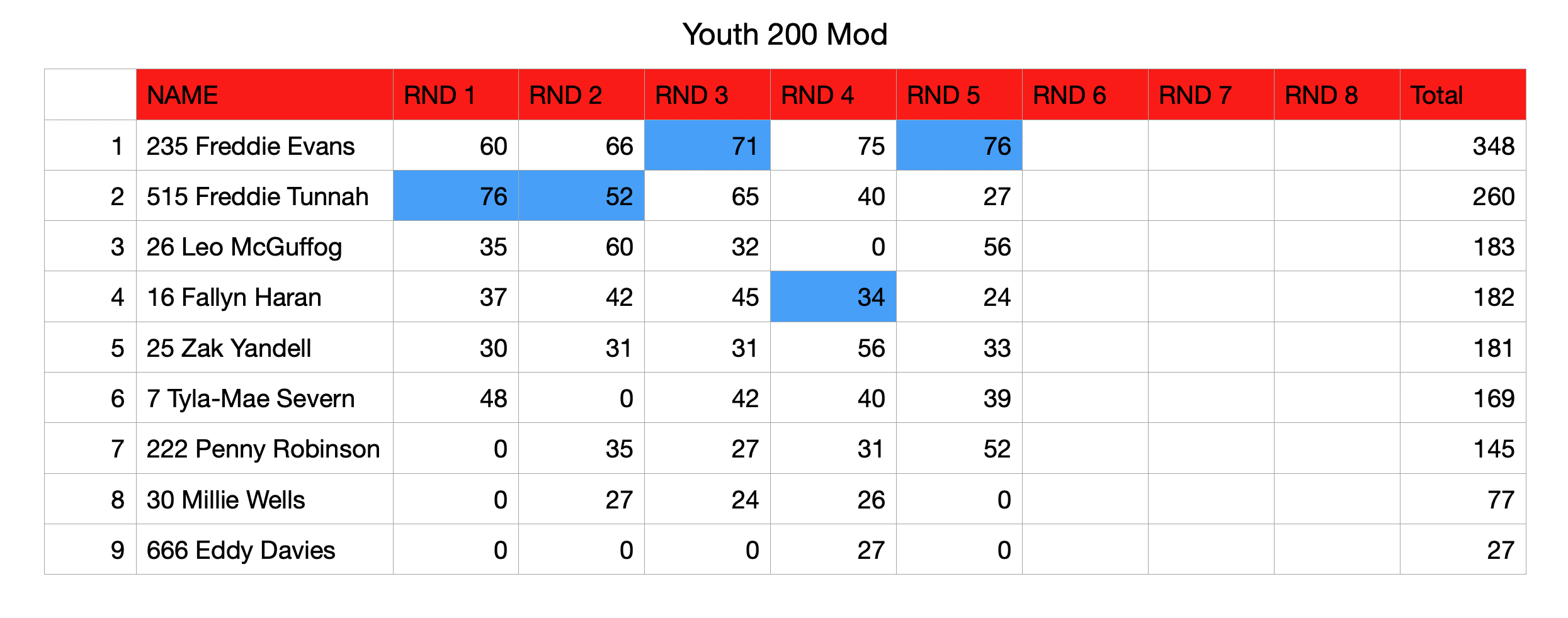
Task: Select Freddie Tunnah's highlighted RND 2 score of 52
Action: click(581, 196)
